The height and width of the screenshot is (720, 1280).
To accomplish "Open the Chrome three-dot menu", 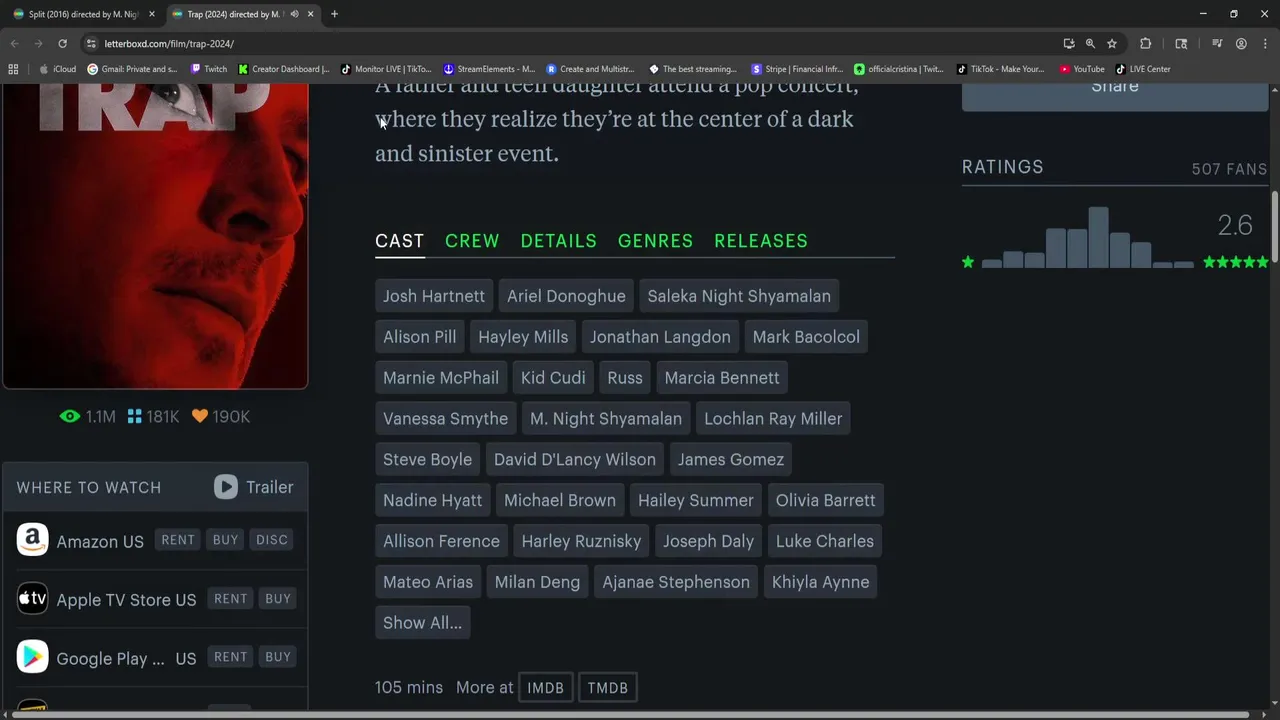I will click(x=1265, y=44).
